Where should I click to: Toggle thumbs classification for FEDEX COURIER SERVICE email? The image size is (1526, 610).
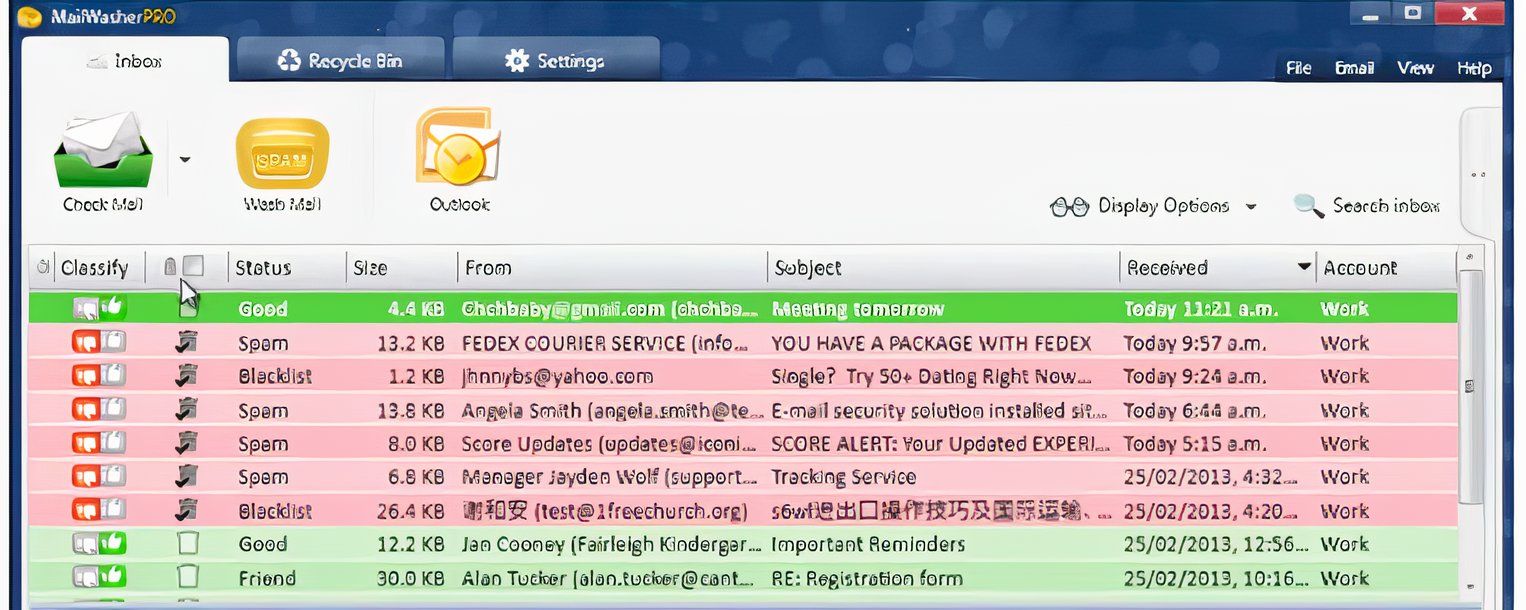(x=99, y=343)
